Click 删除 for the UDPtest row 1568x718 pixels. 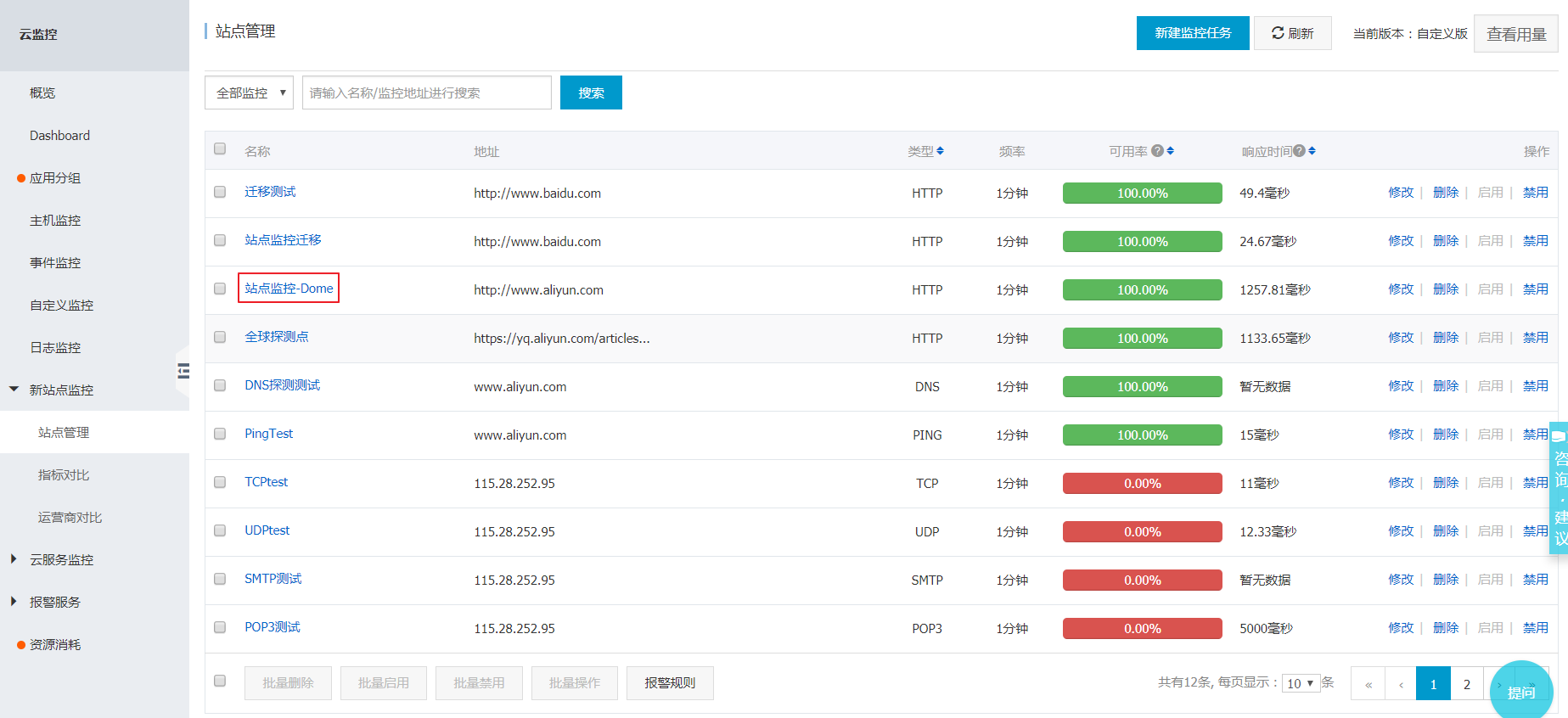pyautogui.click(x=1445, y=531)
